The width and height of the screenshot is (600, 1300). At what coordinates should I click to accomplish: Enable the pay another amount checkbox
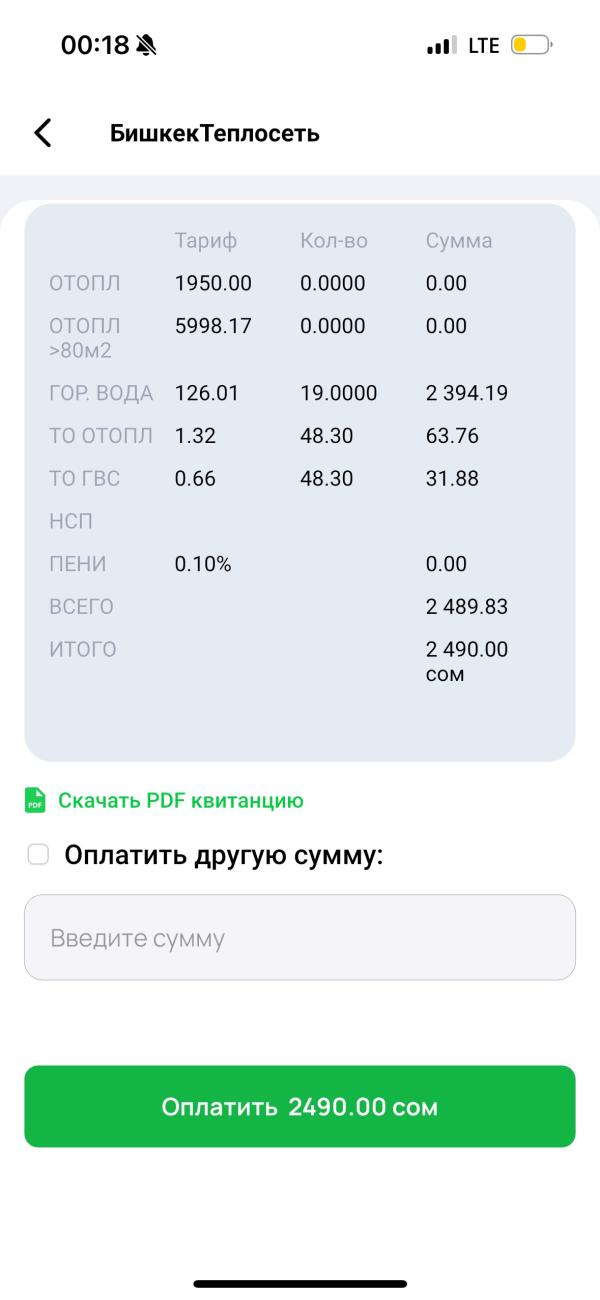pyautogui.click(x=38, y=855)
